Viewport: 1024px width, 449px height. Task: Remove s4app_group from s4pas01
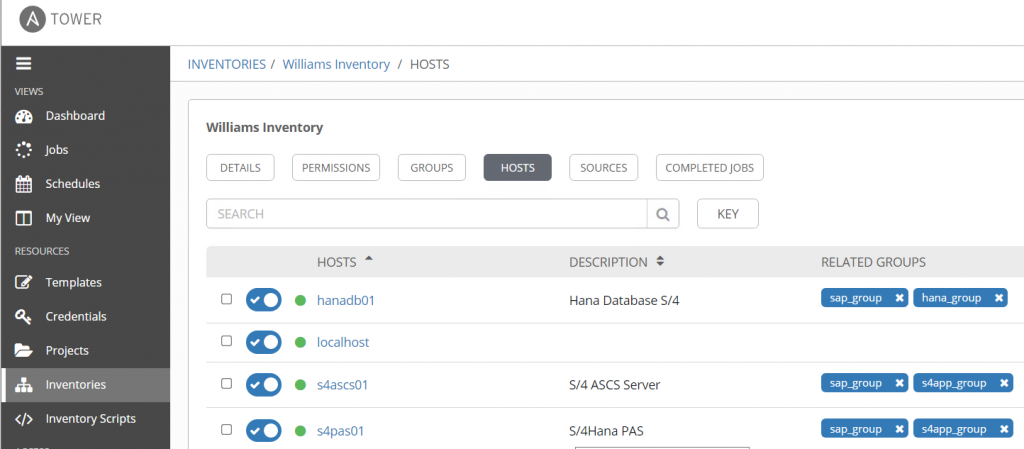point(1004,429)
